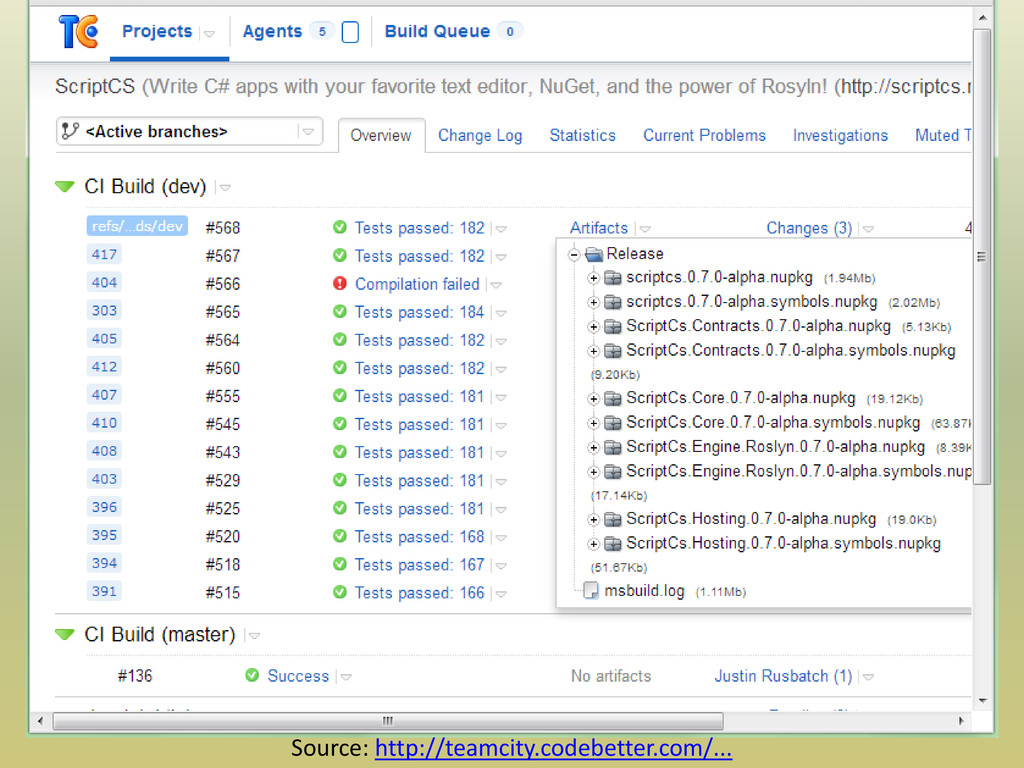The image size is (1024, 768).
Task: Open CI Build (dev) options dropdown
Action: pos(225,187)
